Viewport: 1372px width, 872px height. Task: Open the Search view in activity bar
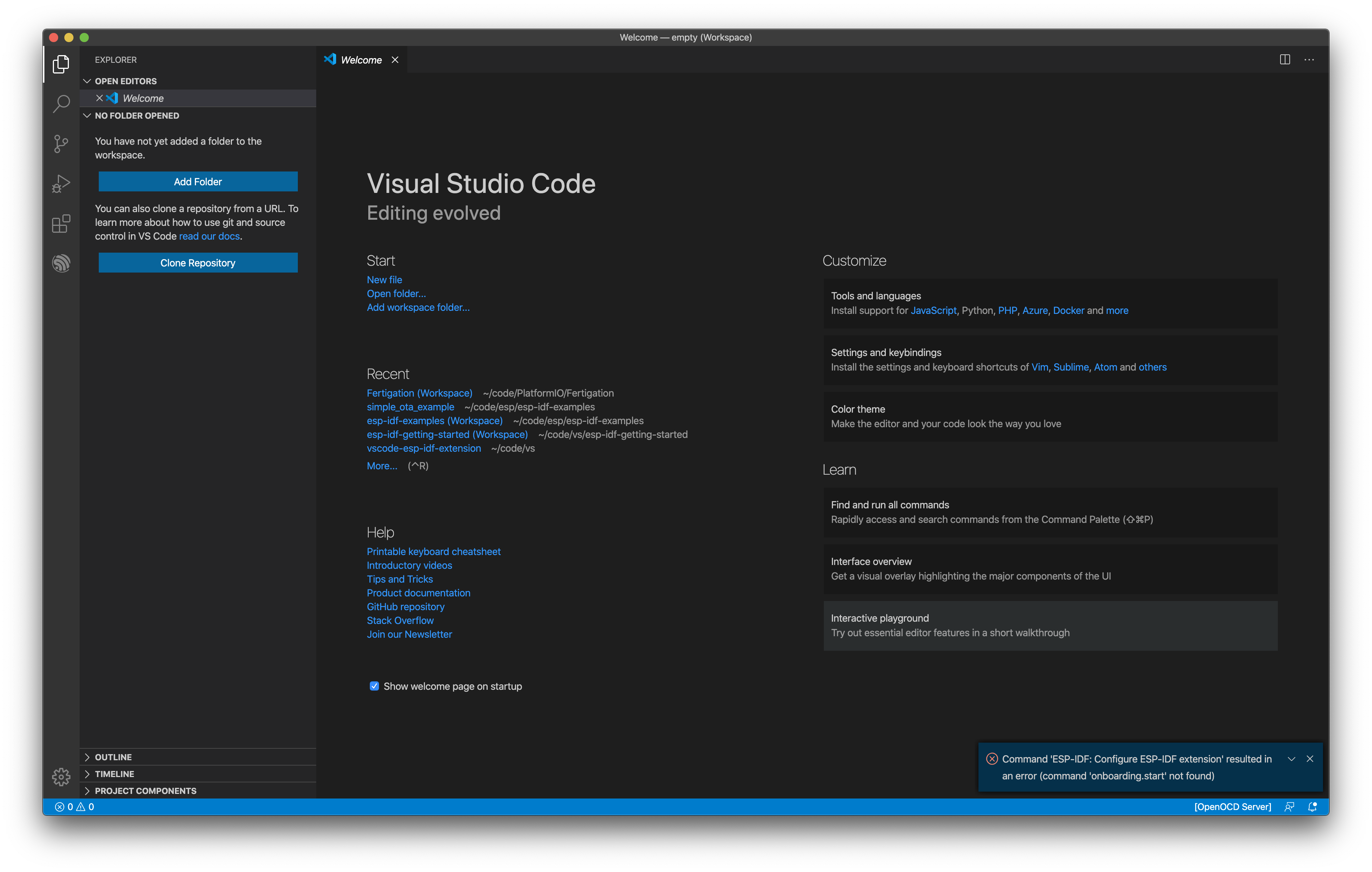tap(61, 104)
